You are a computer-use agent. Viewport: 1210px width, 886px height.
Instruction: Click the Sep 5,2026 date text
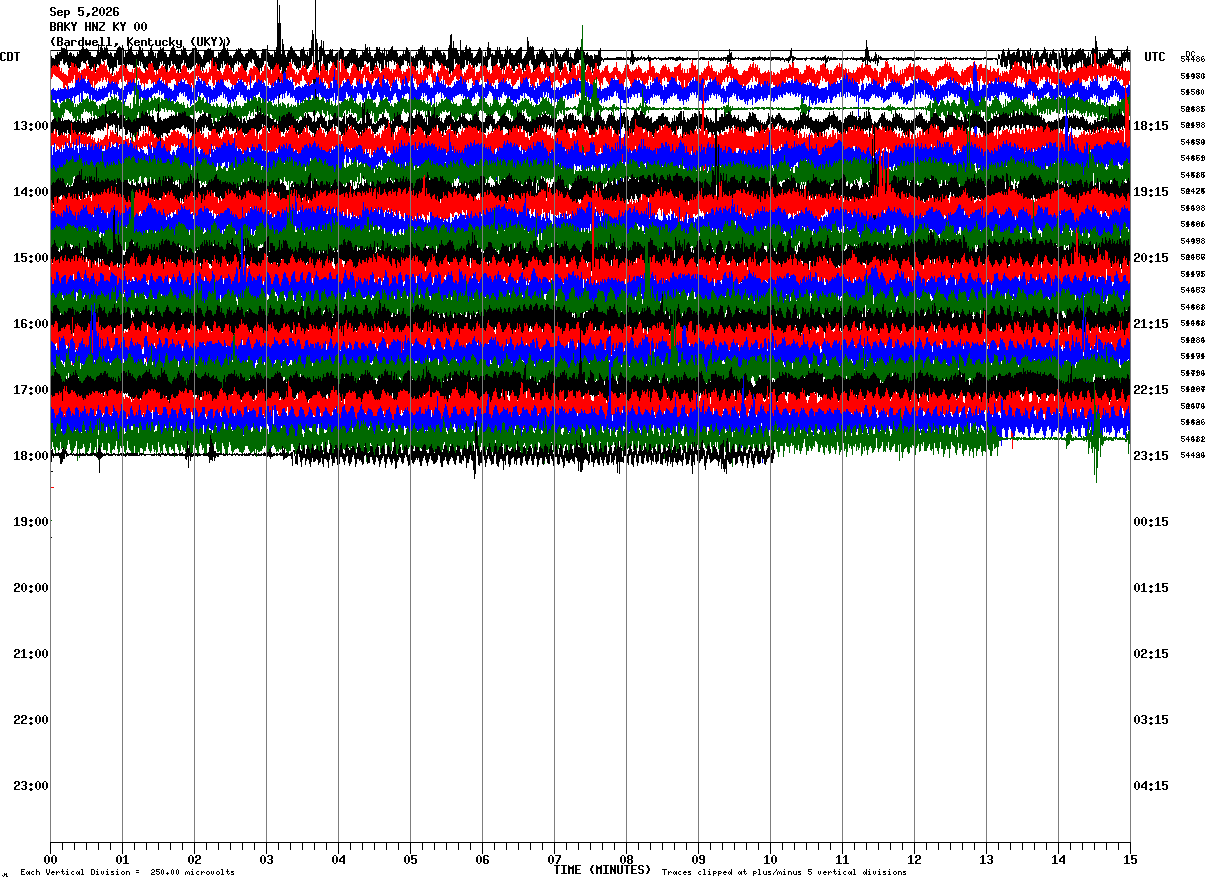pos(84,12)
